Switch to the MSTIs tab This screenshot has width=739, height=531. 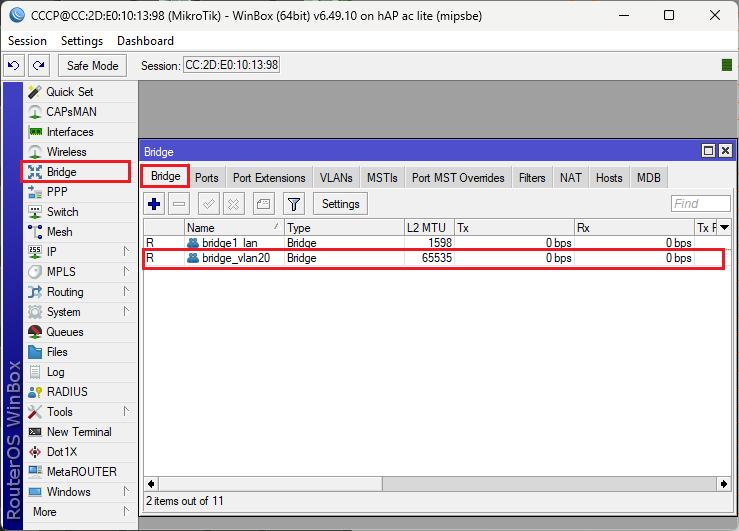click(382, 178)
